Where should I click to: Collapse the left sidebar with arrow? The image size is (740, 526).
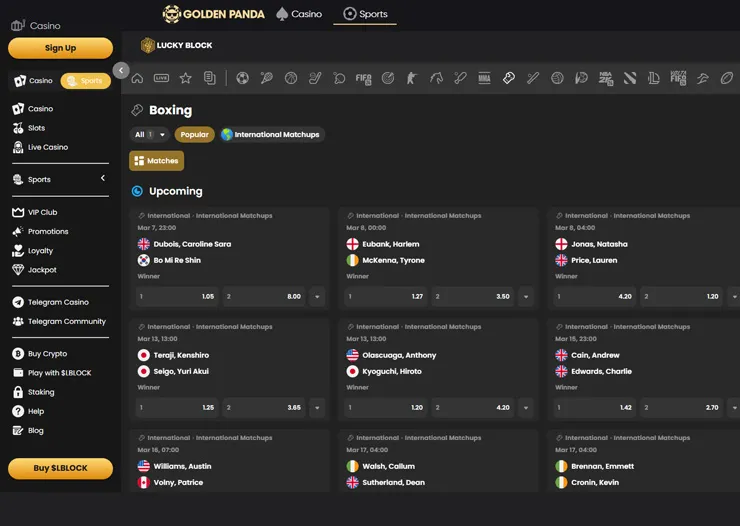pos(121,71)
